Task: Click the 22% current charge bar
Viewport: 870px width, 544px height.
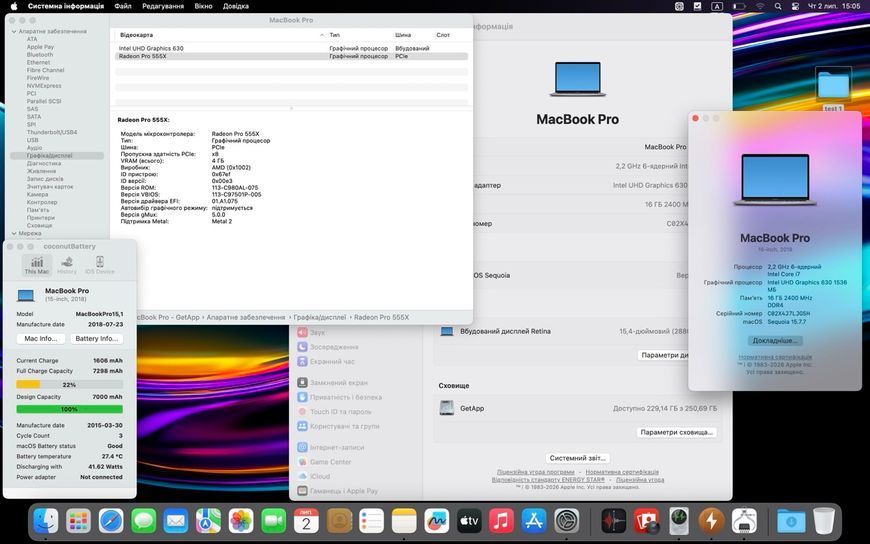Action: (x=69, y=384)
